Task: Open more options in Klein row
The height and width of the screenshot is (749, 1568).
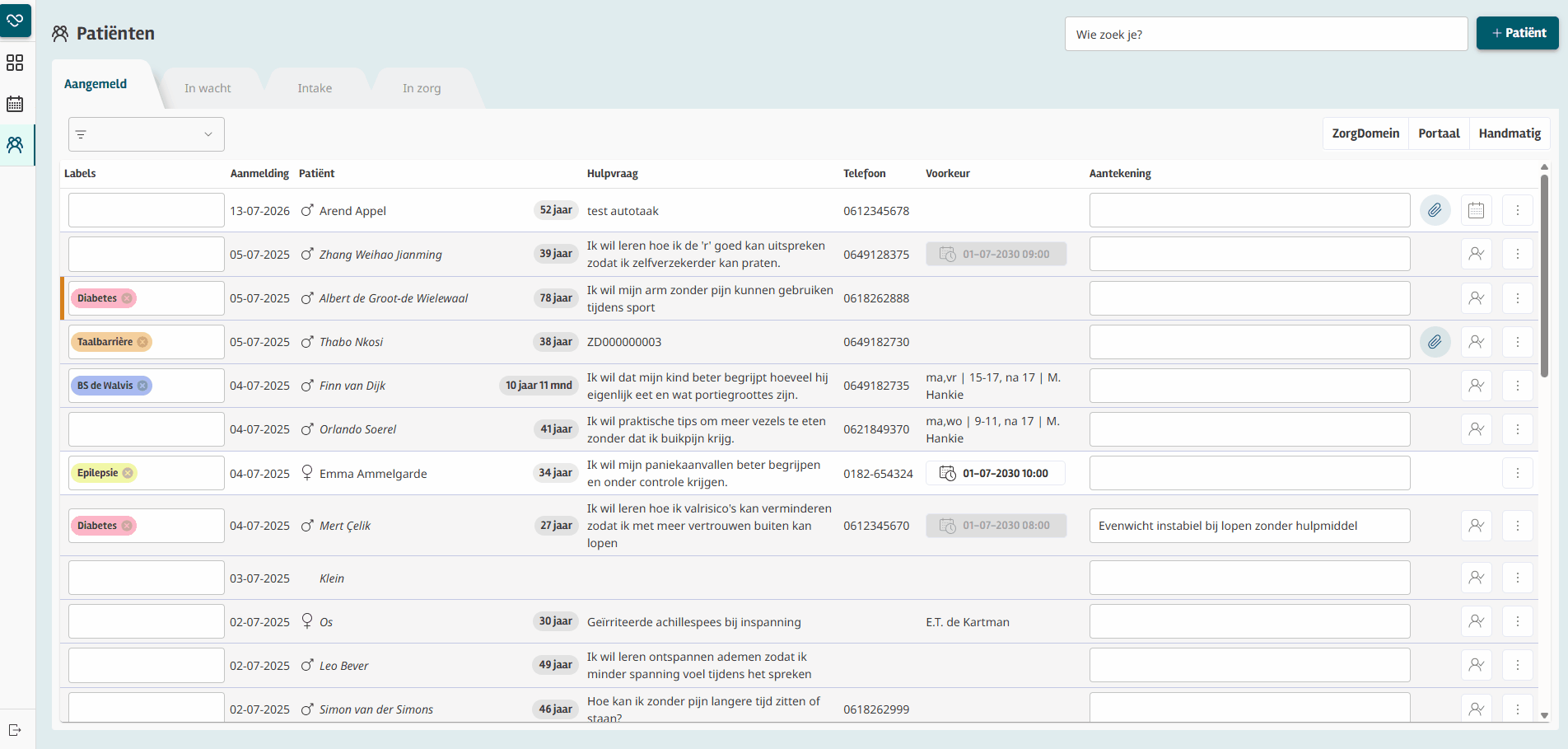Action: point(1518,578)
